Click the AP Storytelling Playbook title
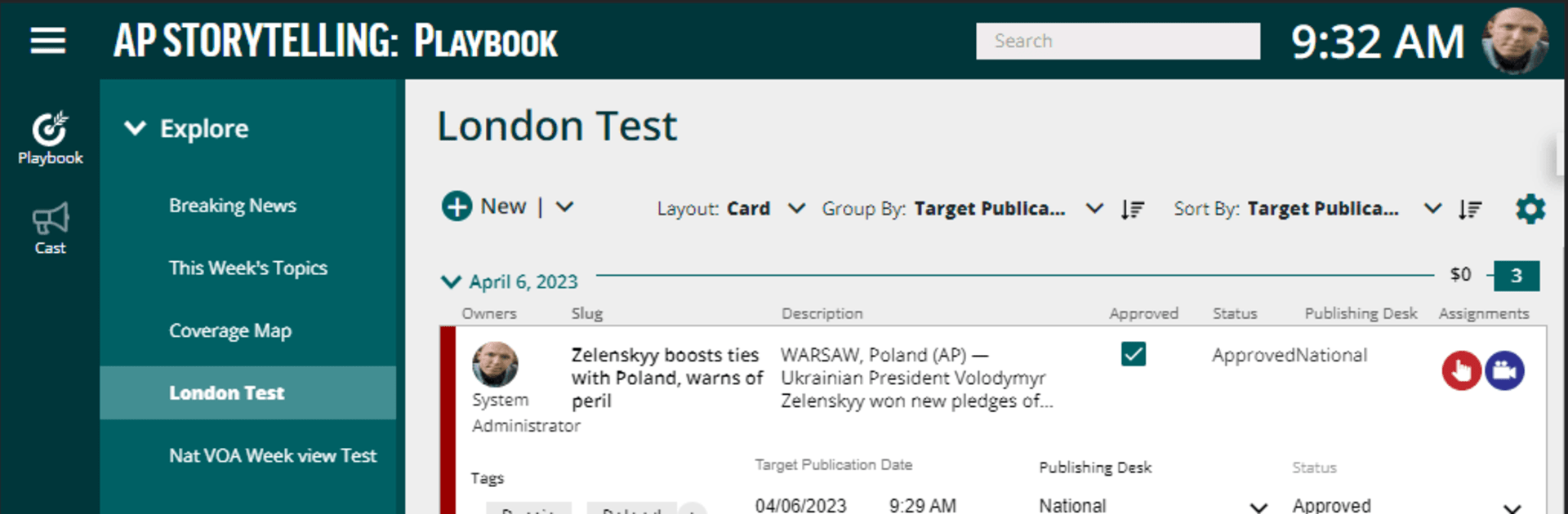 point(336,41)
